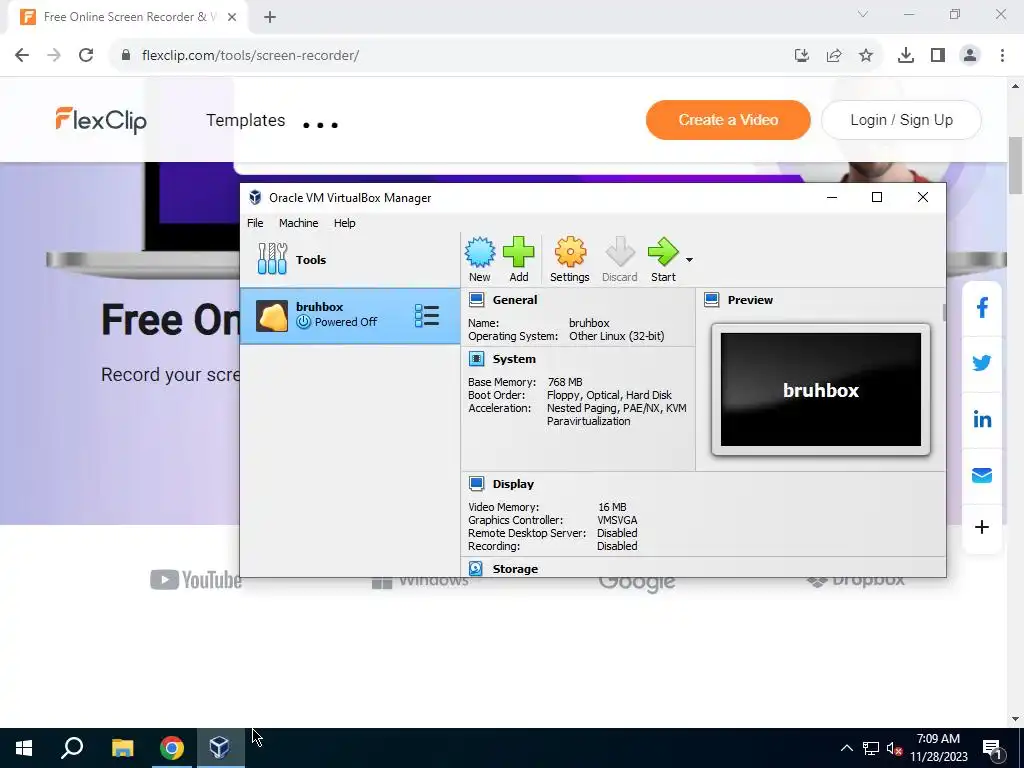The image size is (1024, 768).
Task: Click the General section icon
Action: click(x=477, y=300)
